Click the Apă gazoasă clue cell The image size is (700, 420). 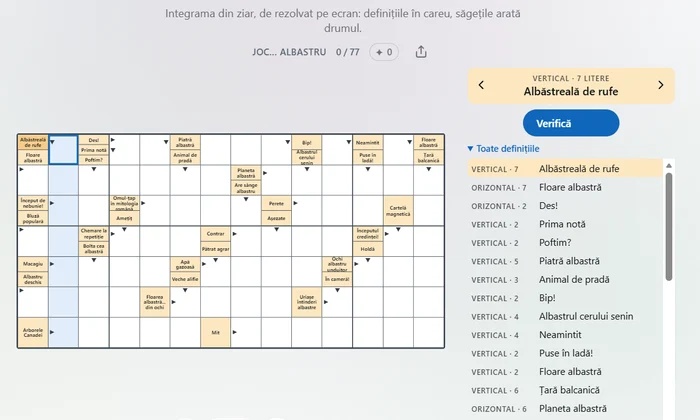tap(185, 264)
